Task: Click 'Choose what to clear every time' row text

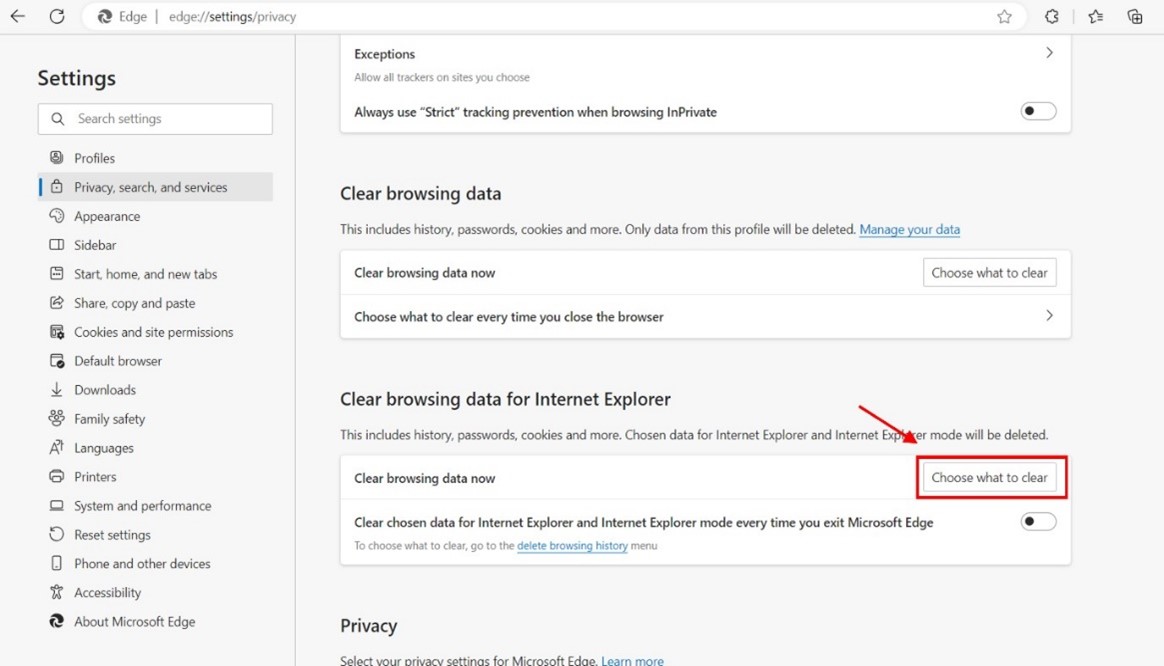Action: pos(509,316)
